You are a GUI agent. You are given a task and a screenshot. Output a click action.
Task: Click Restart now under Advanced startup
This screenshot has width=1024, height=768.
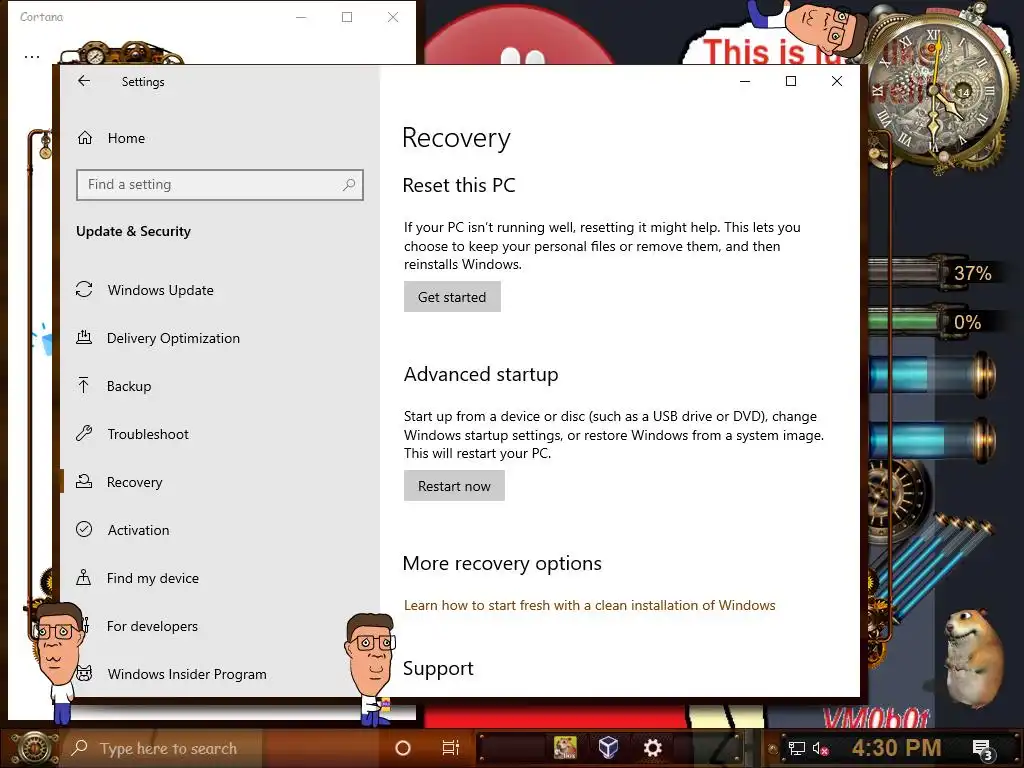(454, 486)
